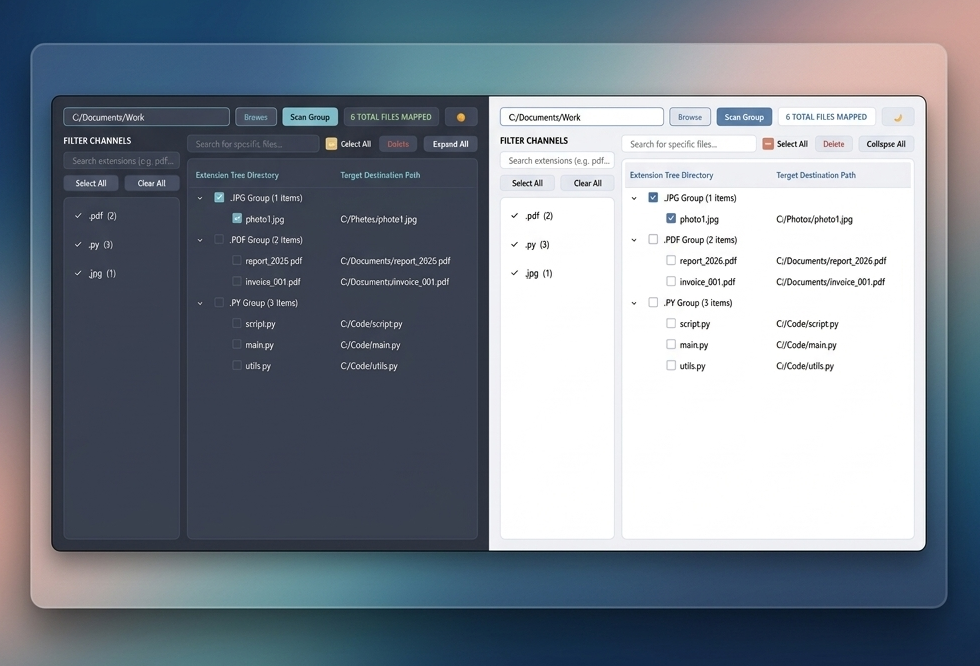Click Scan Group button in light panel
This screenshot has height=666, width=980.
point(744,117)
